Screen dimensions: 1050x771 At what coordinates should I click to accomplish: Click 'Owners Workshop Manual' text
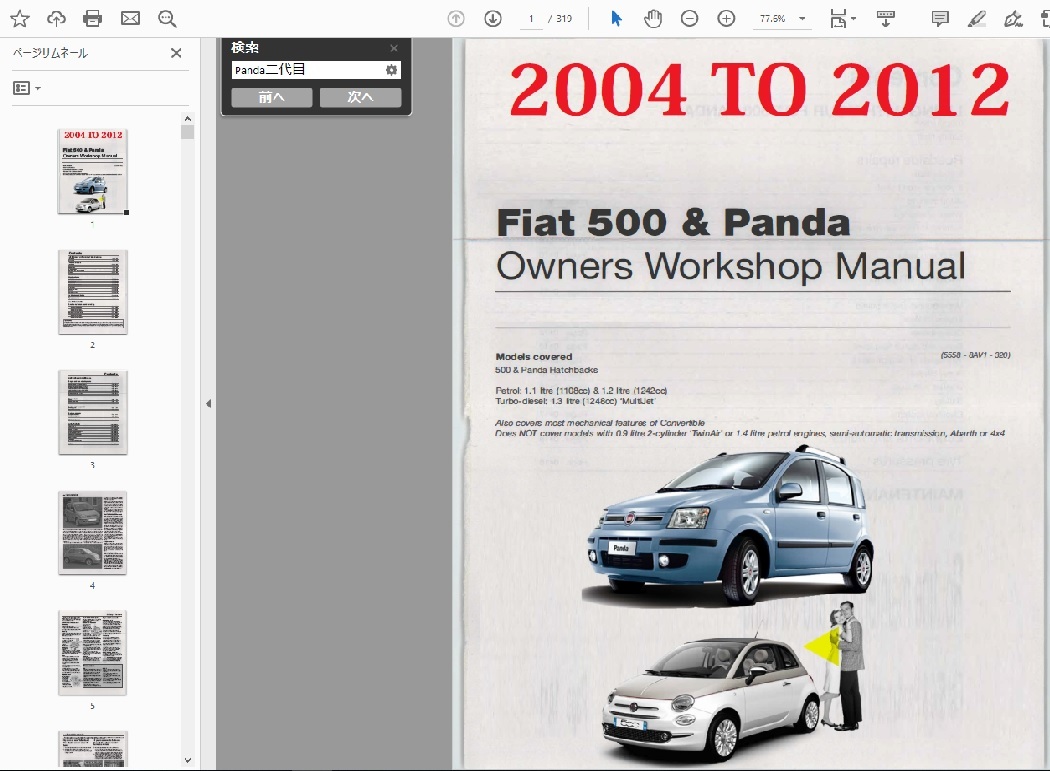(x=731, y=266)
